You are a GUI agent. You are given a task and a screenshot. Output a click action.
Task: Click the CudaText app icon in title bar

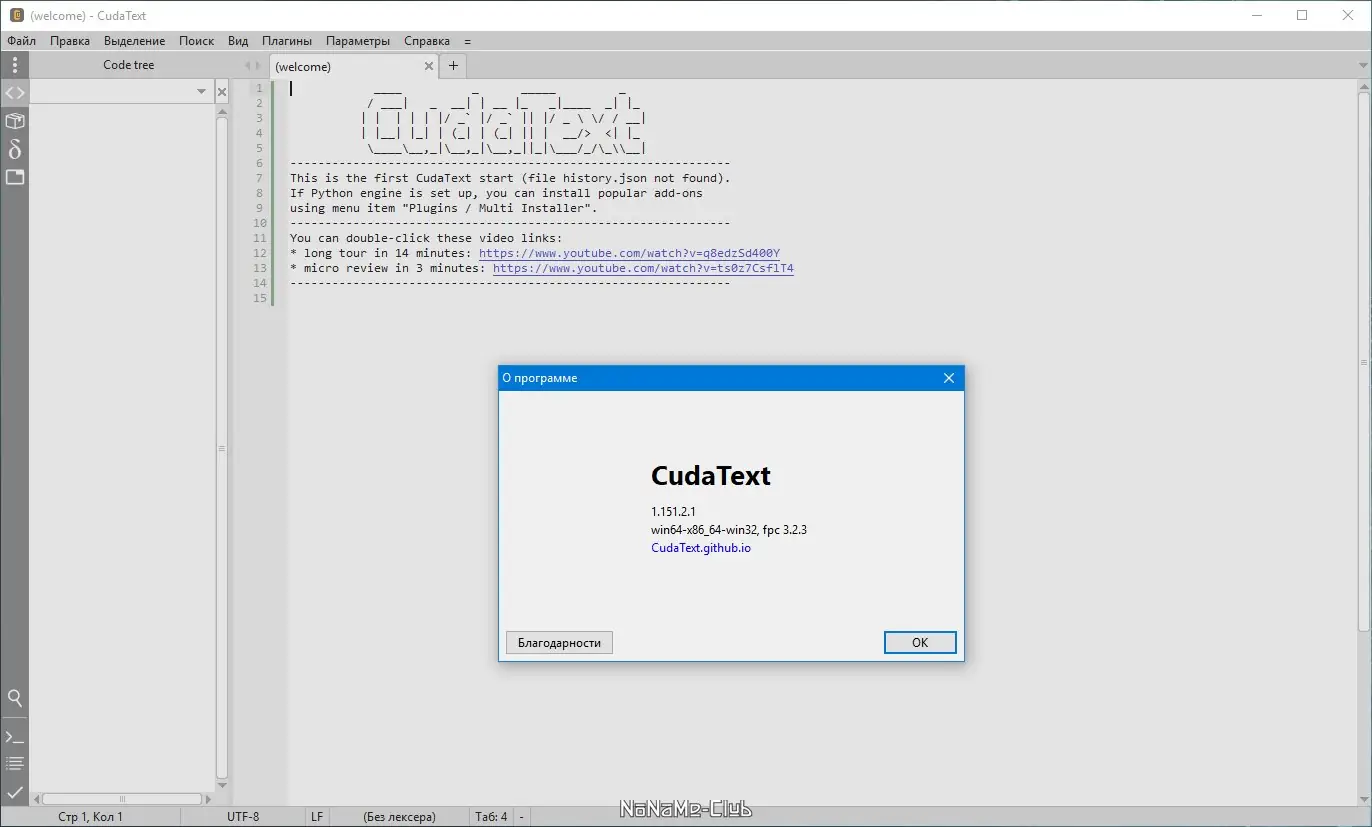(x=16, y=15)
